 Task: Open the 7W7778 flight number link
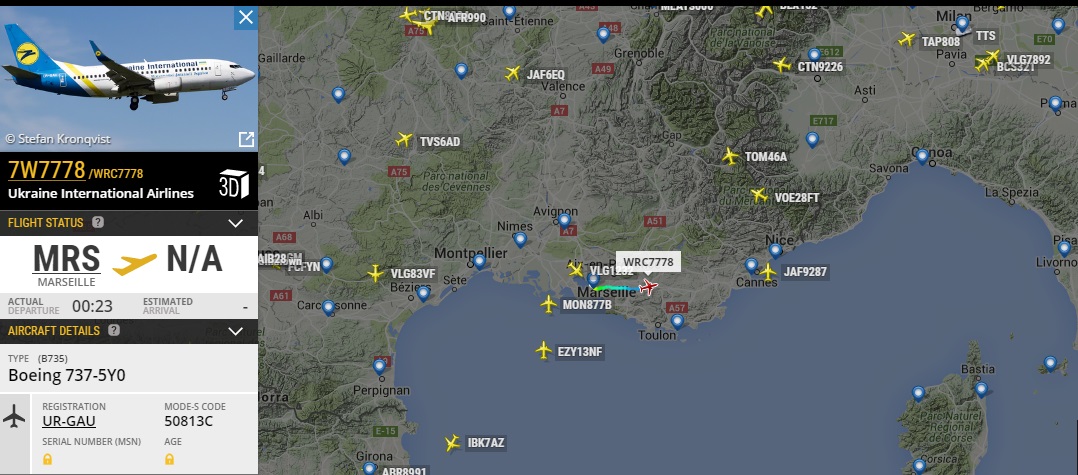47,170
